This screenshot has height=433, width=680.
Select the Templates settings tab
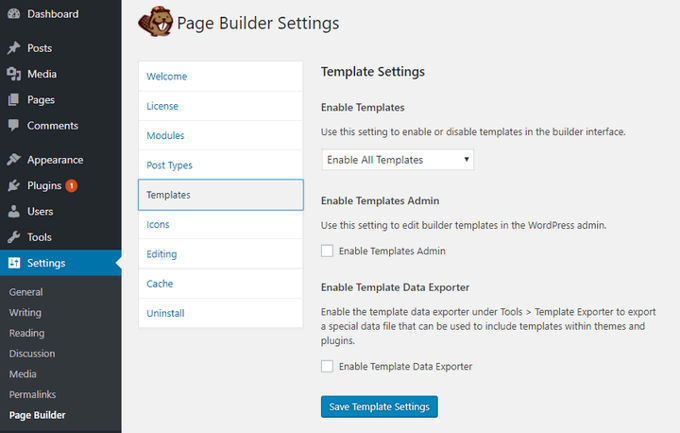tap(221, 195)
